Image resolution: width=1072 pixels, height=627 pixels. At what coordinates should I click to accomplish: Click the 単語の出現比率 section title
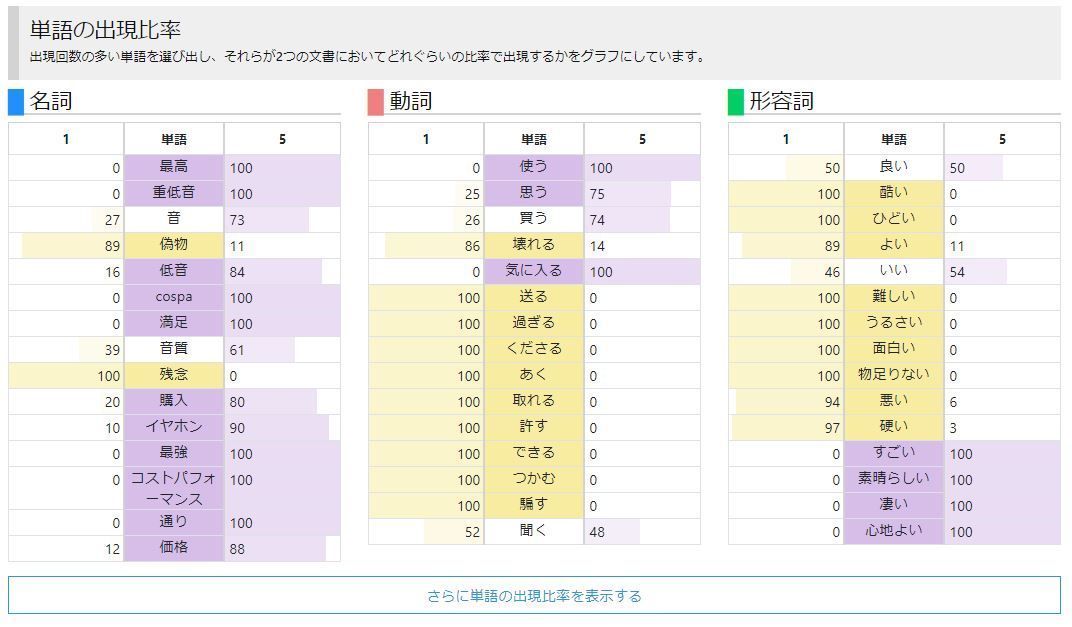105,30
